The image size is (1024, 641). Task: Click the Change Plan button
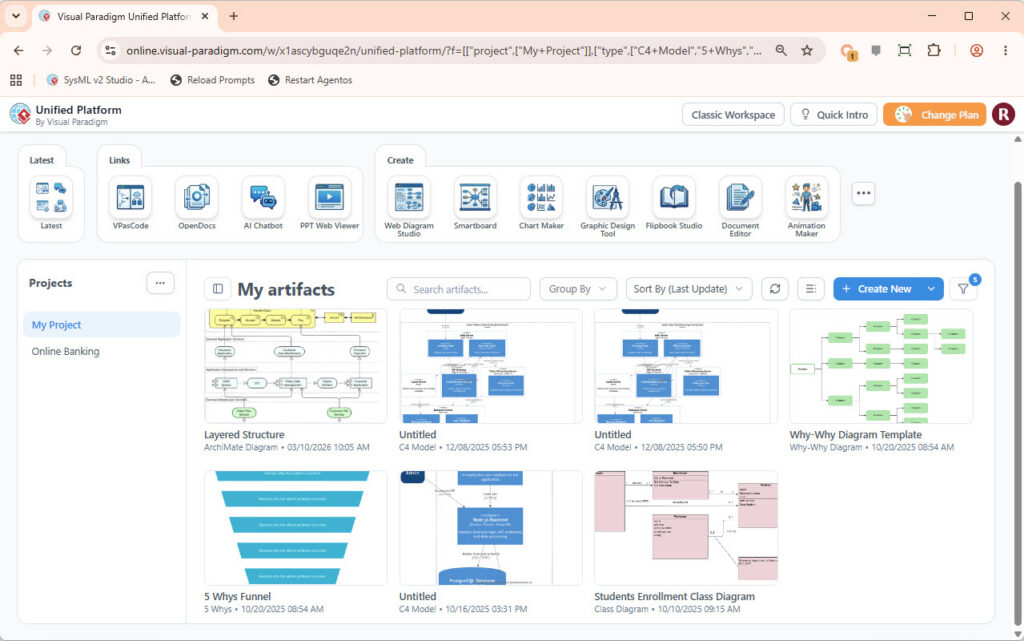pyautogui.click(x=935, y=114)
